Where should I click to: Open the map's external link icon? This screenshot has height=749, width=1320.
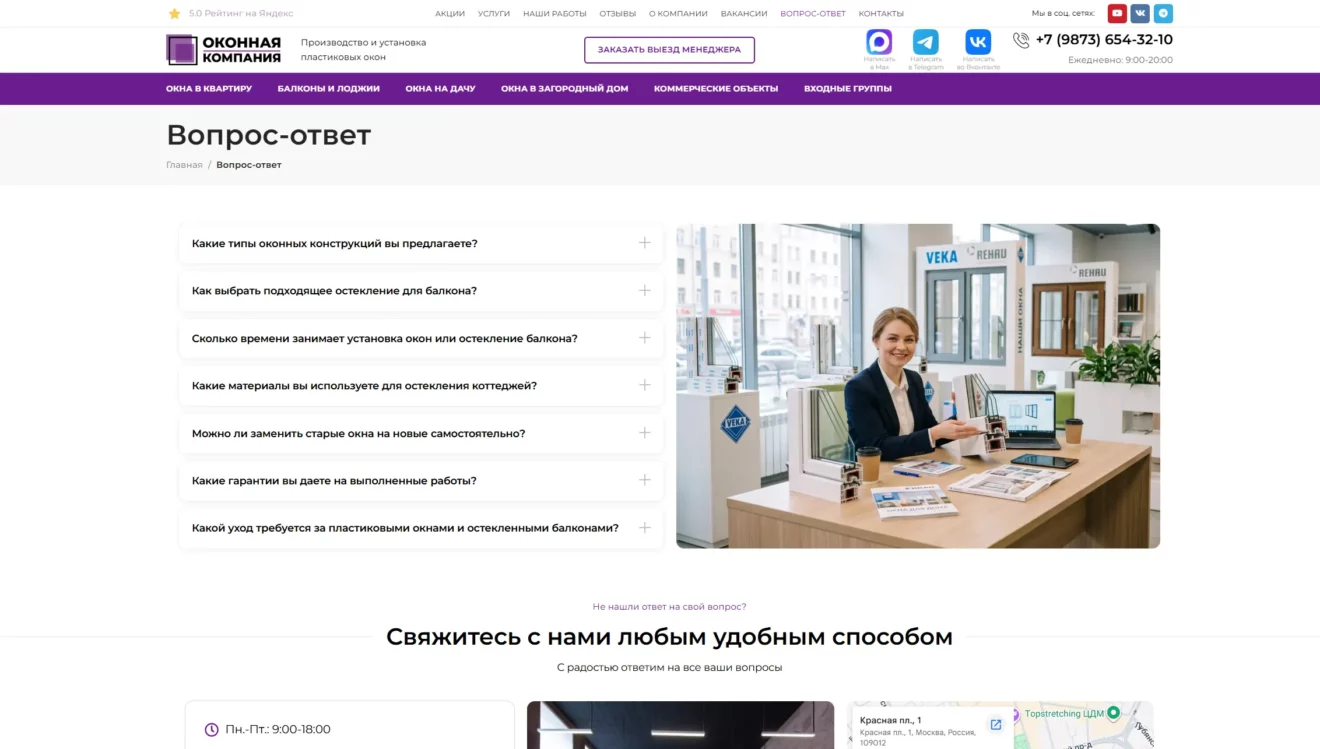[x=995, y=725]
